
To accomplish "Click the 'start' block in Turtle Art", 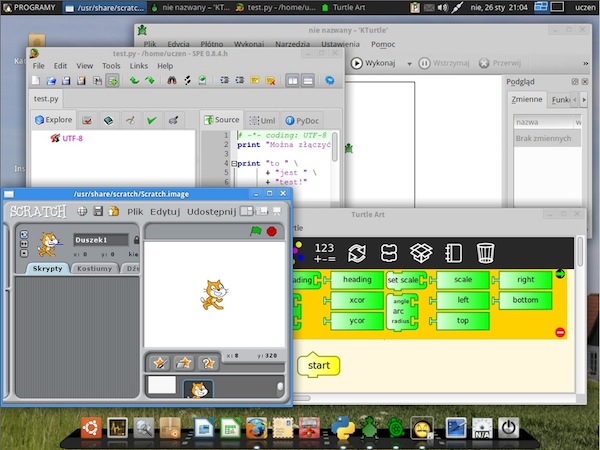I will pos(318,365).
